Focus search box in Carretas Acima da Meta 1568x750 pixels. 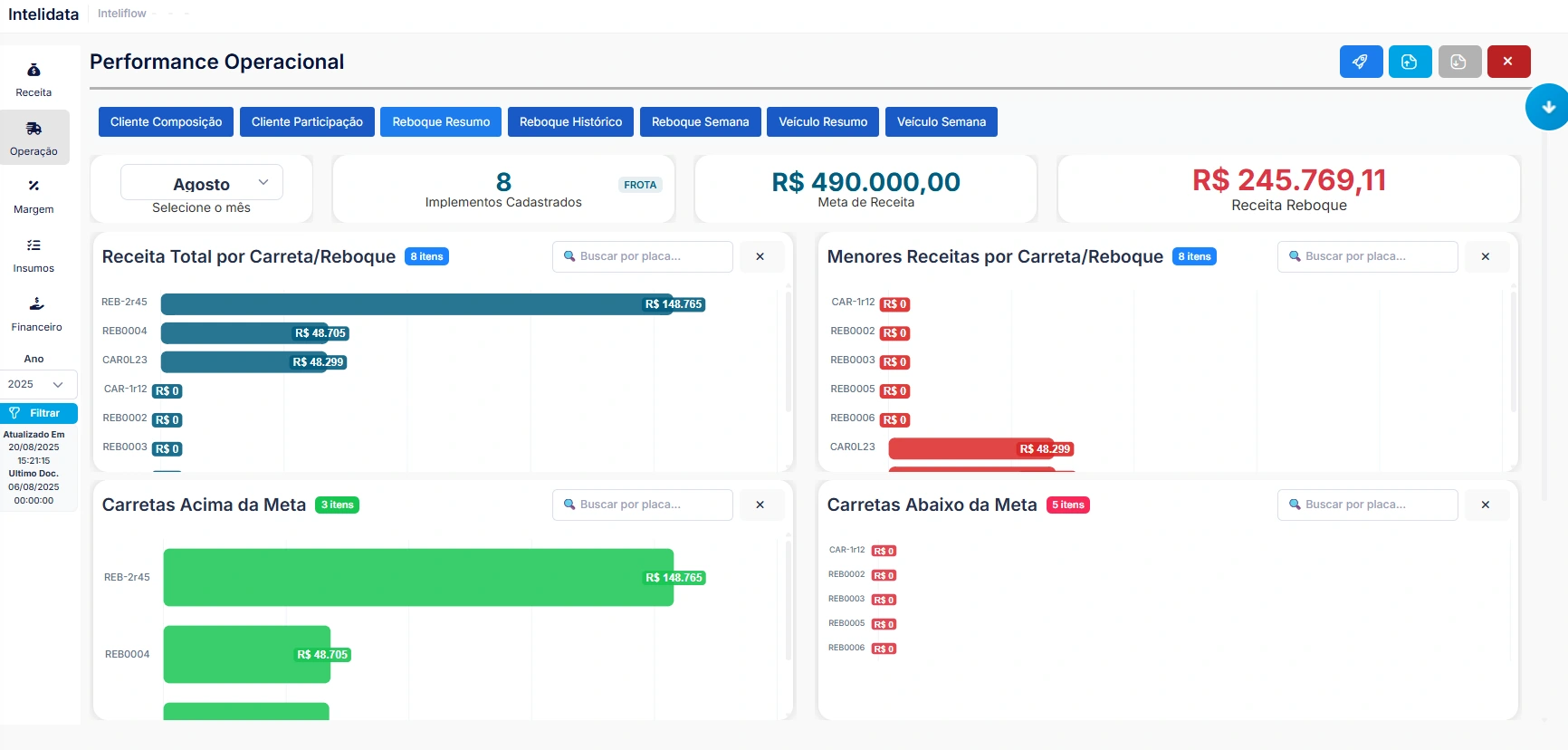click(642, 505)
